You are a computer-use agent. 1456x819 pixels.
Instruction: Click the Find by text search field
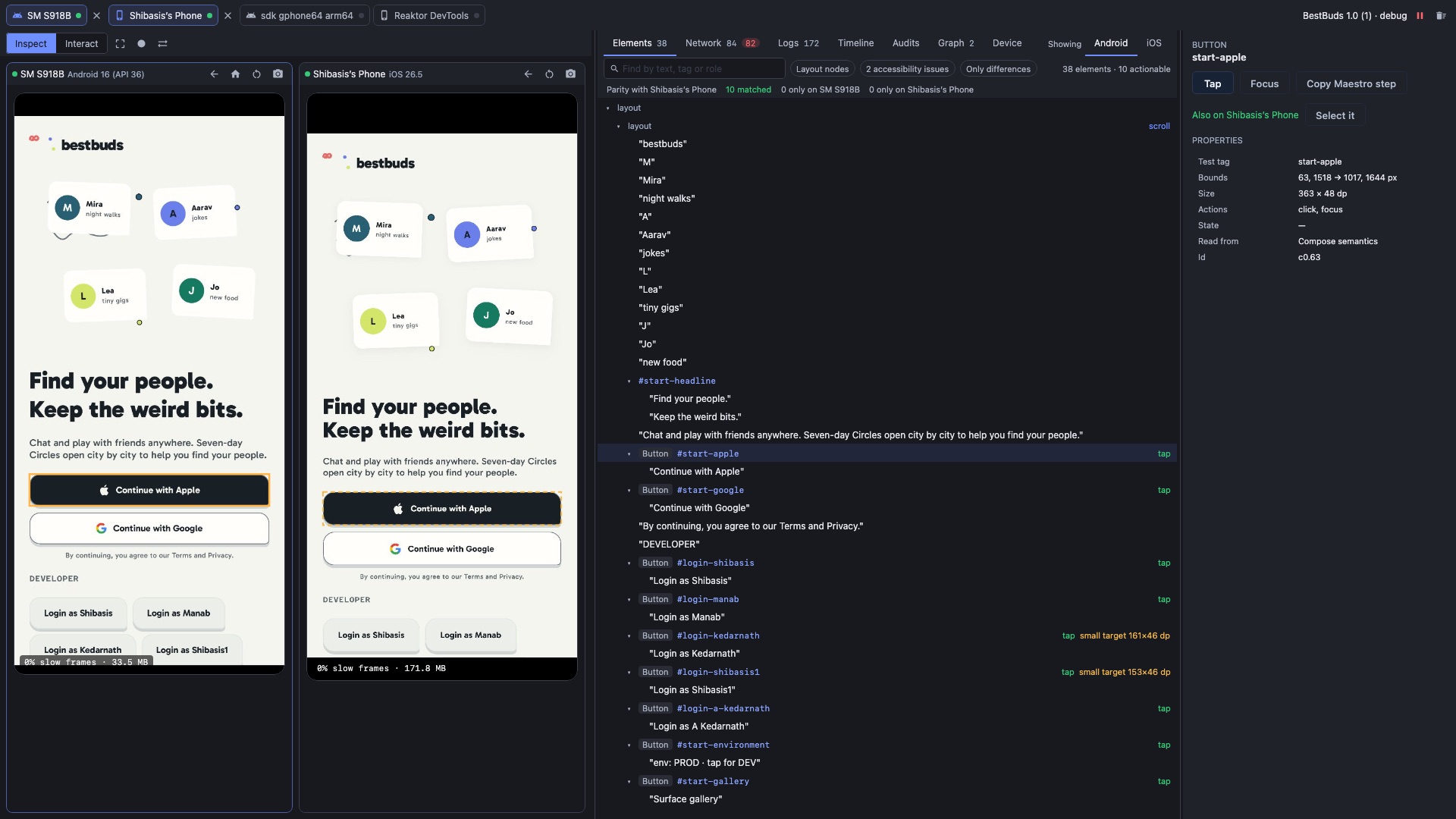click(x=694, y=69)
